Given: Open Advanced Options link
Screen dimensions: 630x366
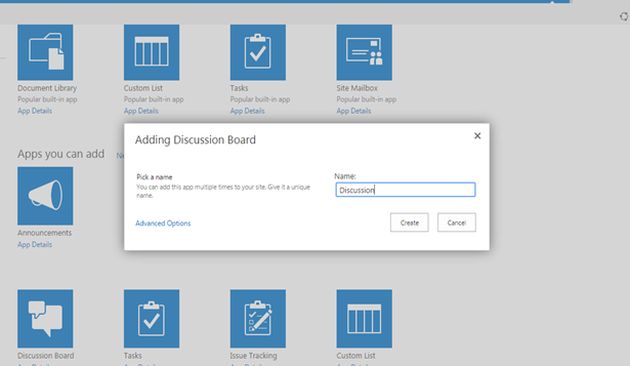Looking at the screenshot, I should pyautogui.click(x=163, y=223).
